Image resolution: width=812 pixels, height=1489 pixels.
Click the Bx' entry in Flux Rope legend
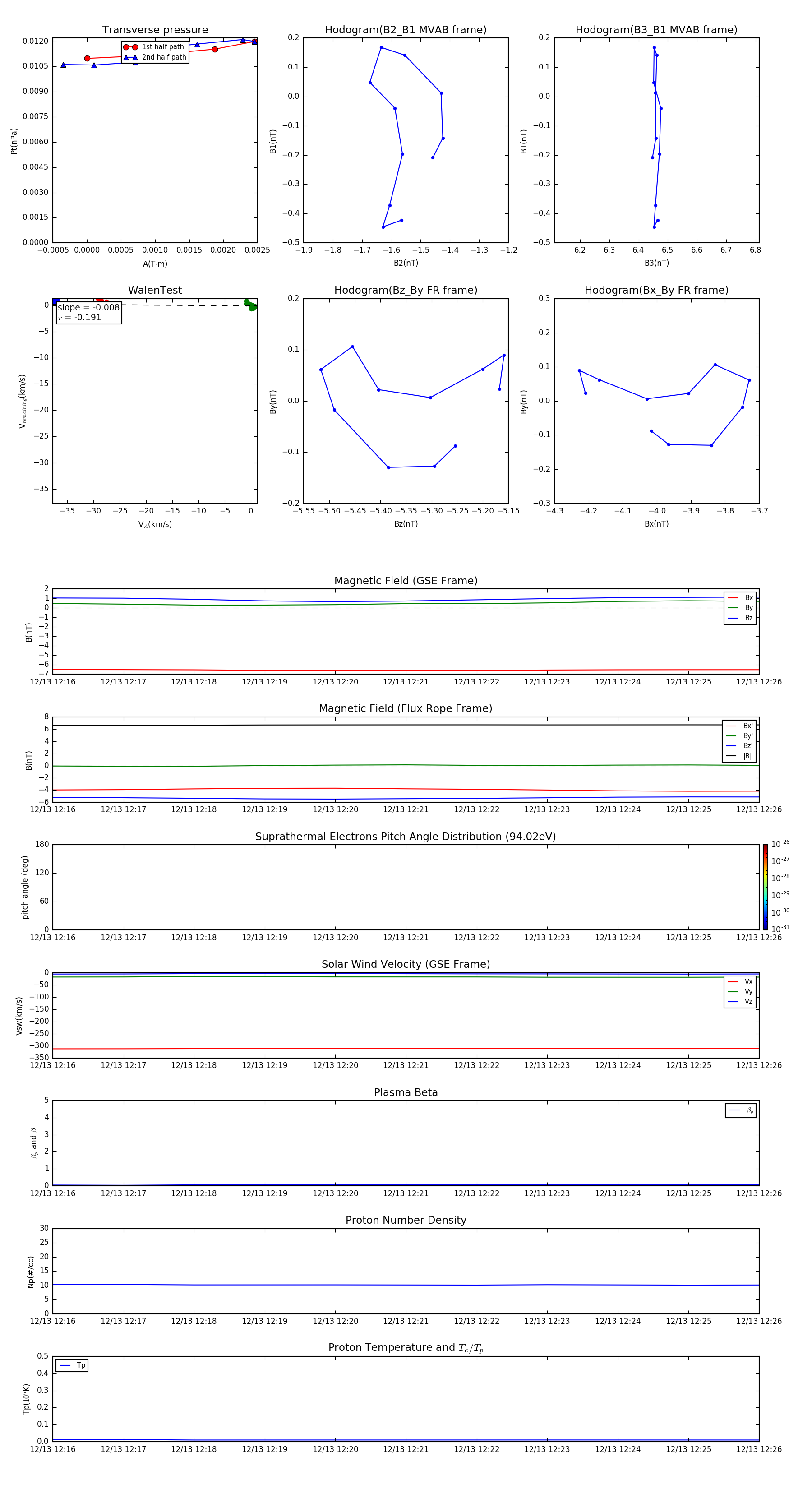click(739, 726)
